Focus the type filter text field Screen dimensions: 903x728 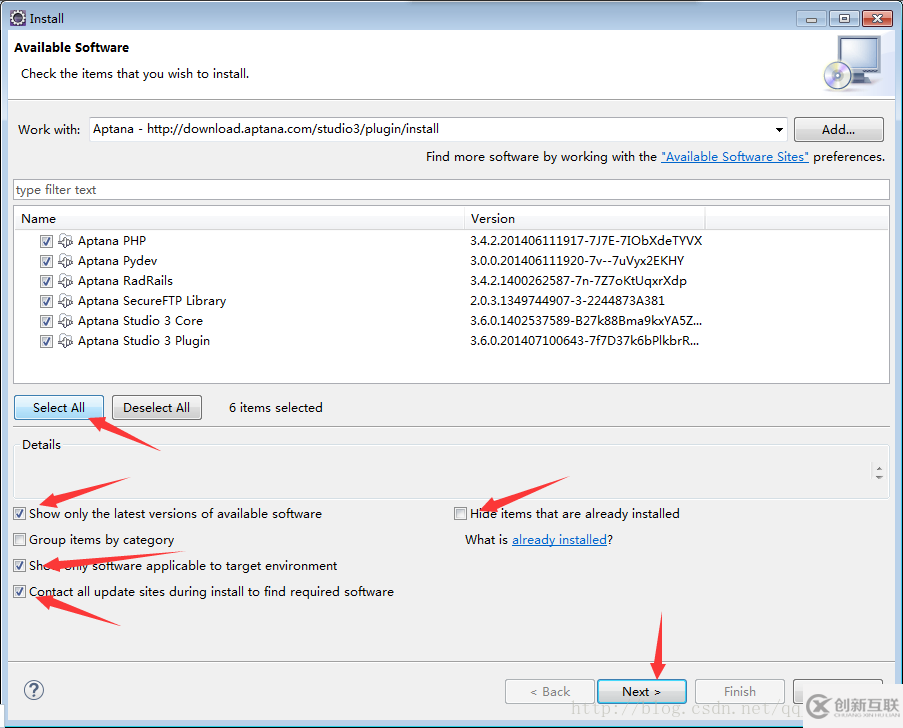[x=452, y=189]
